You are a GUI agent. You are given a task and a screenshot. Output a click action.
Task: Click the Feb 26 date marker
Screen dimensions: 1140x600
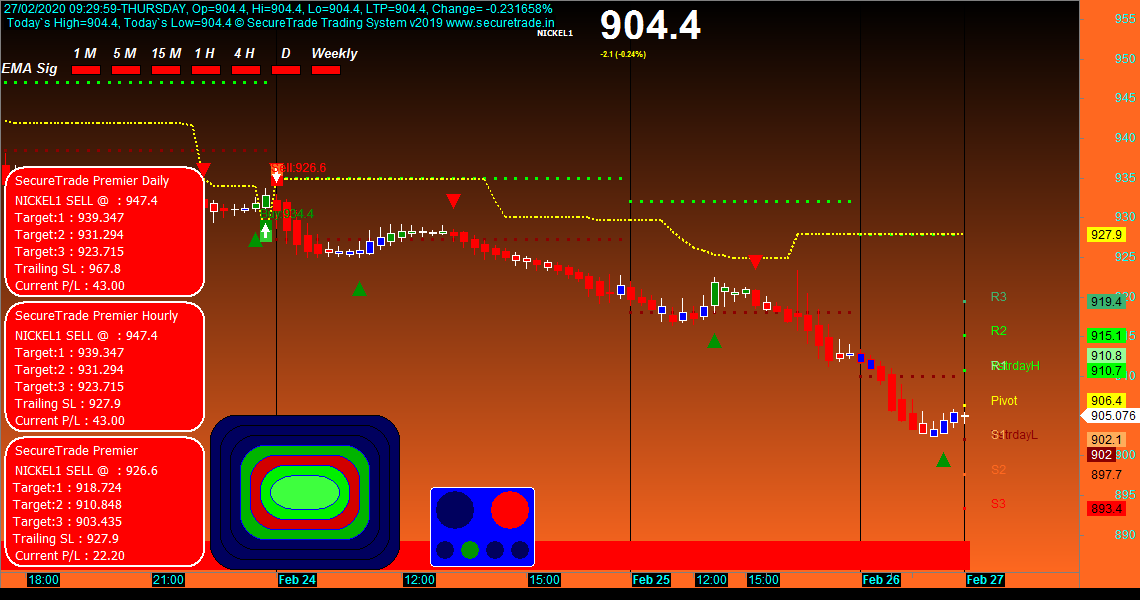881,580
